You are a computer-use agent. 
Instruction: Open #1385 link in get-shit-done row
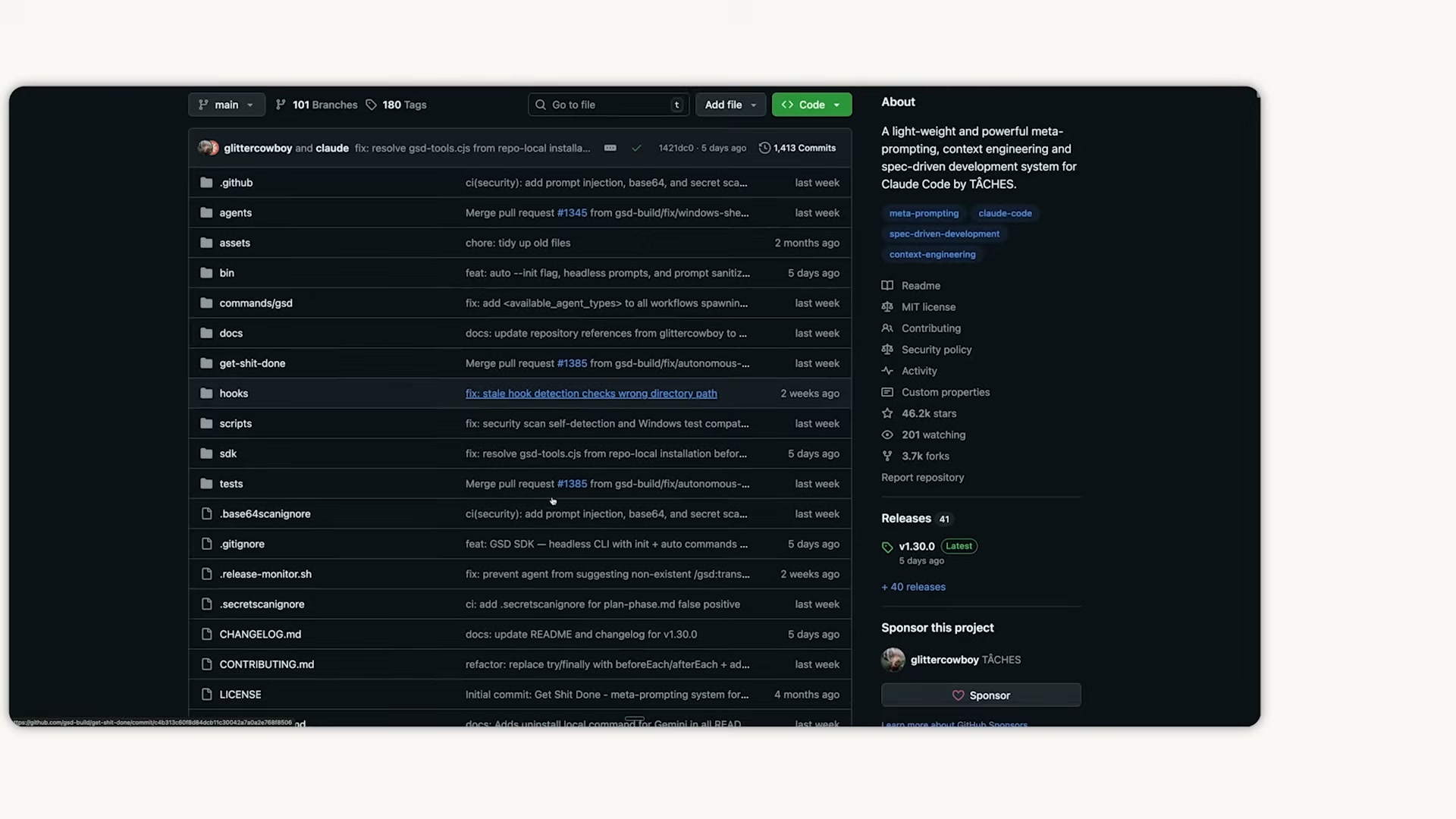click(572, 363)
